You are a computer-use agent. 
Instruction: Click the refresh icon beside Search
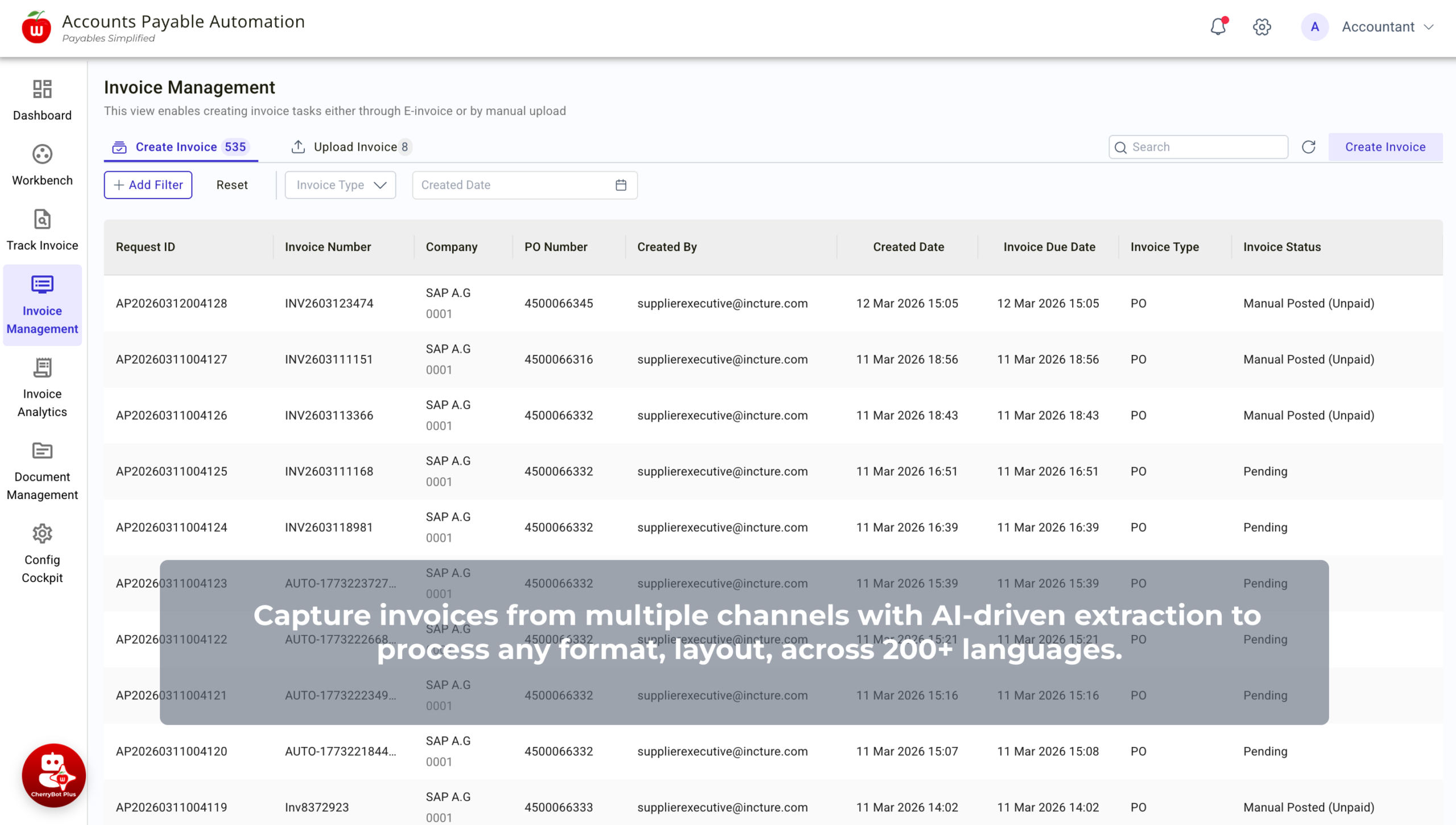(1309, 147)
